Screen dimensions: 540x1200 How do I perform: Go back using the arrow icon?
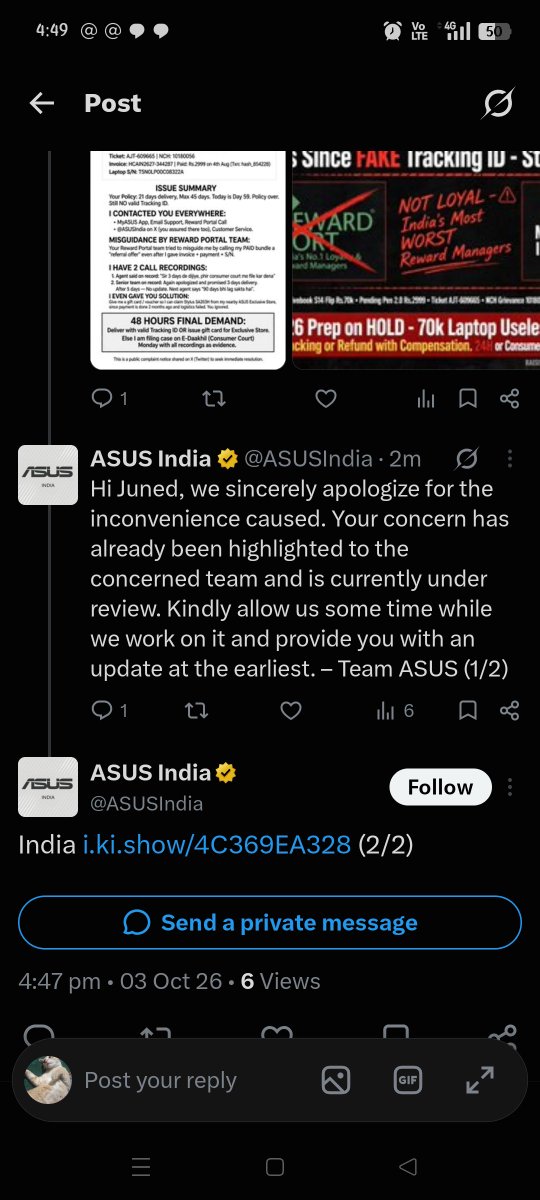[x=41, y=103]
